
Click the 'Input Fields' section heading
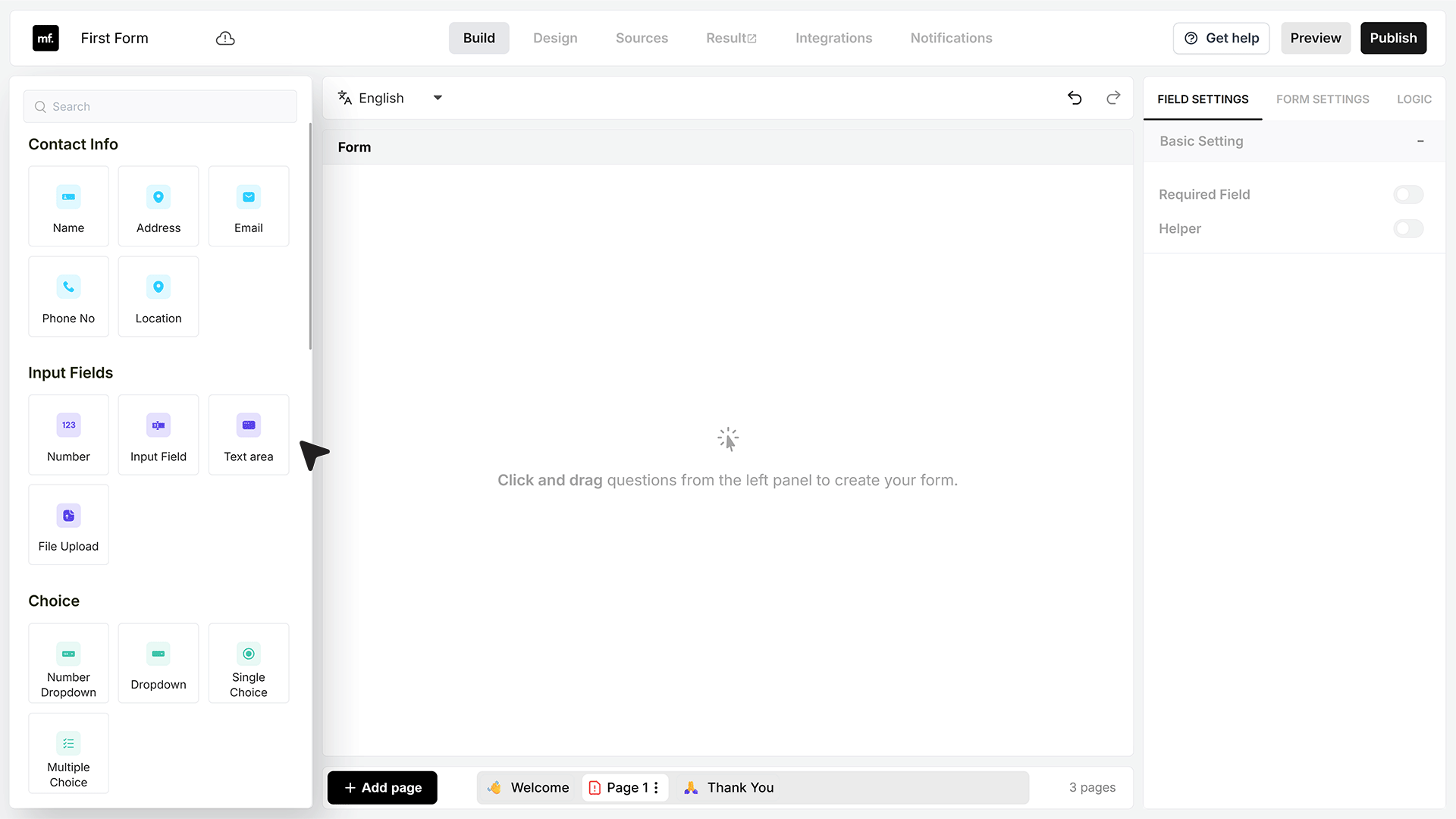(x=71, y=373)
